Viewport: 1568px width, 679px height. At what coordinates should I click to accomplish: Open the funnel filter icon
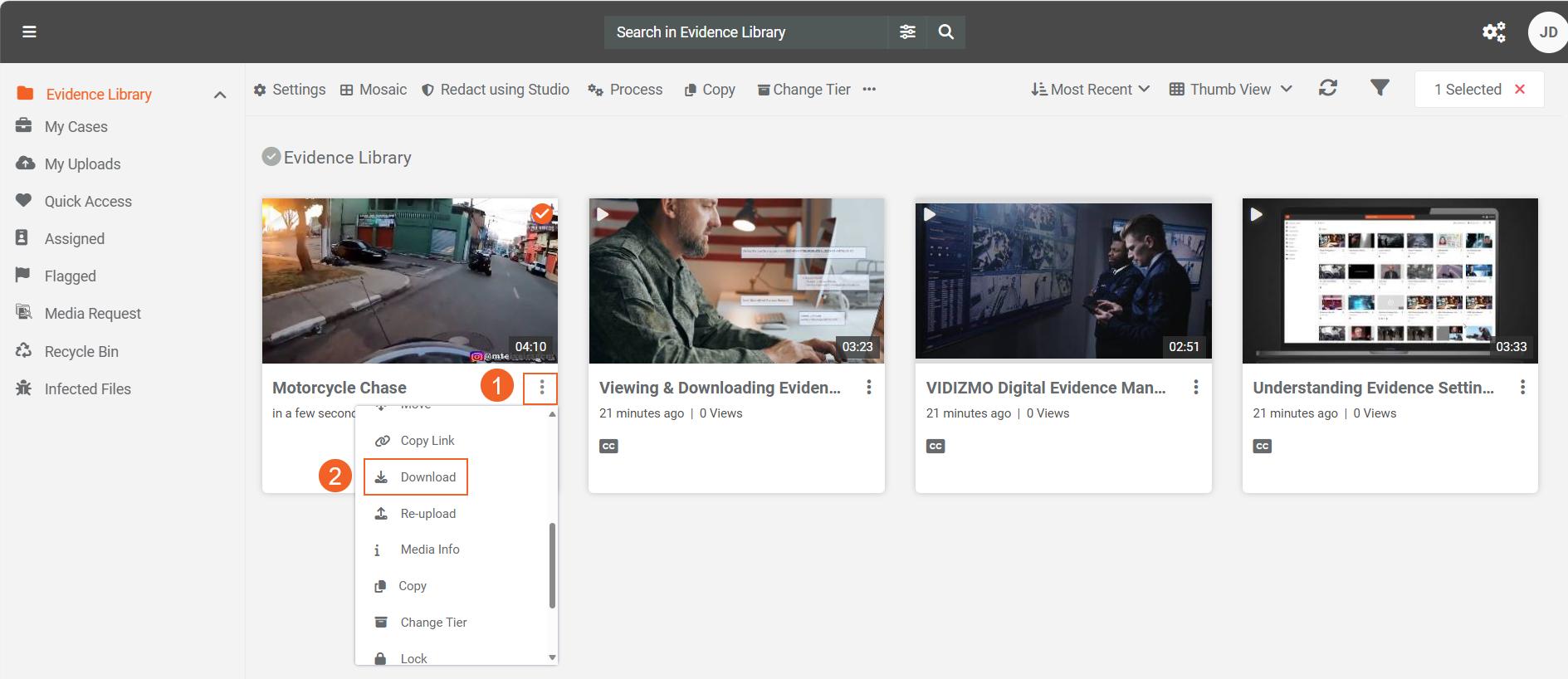[1379, 88]
